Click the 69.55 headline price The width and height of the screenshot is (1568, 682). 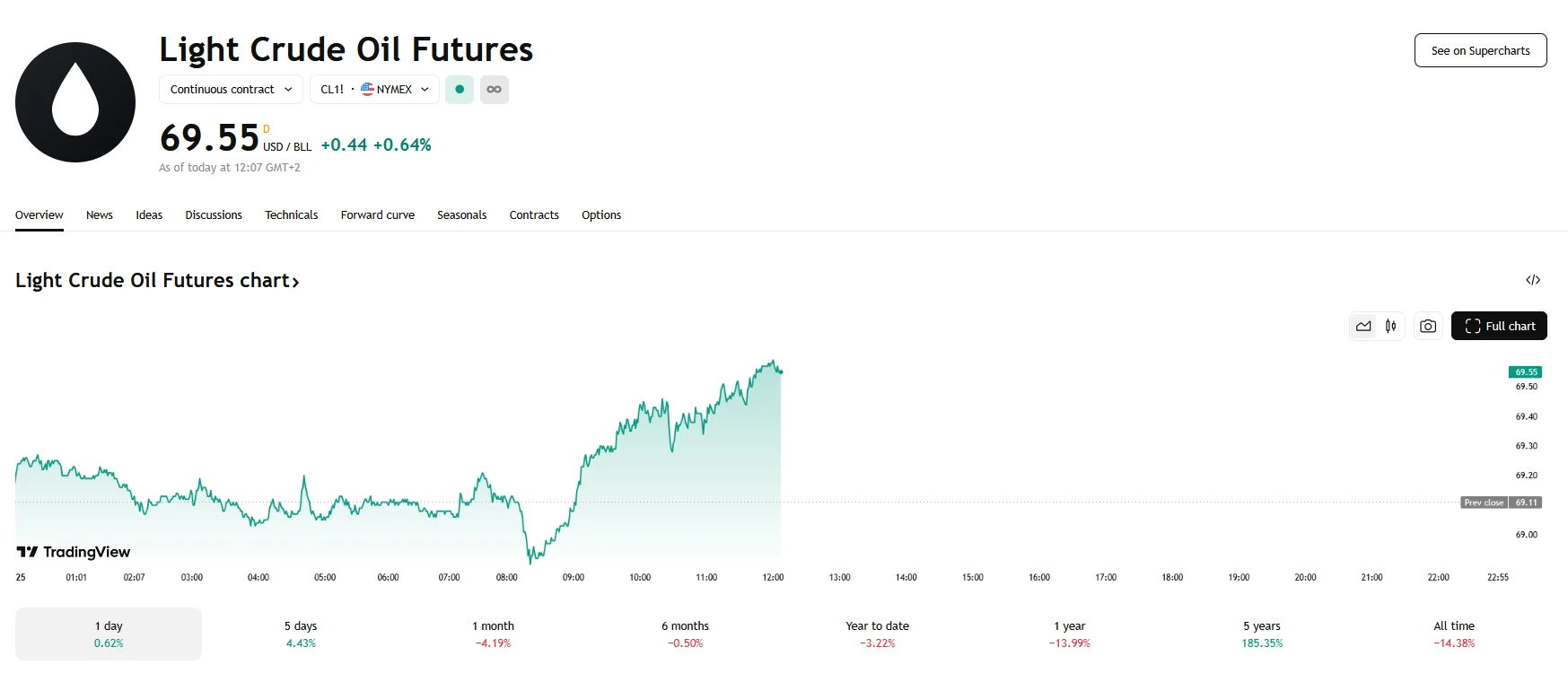click(x=210, y=138)
